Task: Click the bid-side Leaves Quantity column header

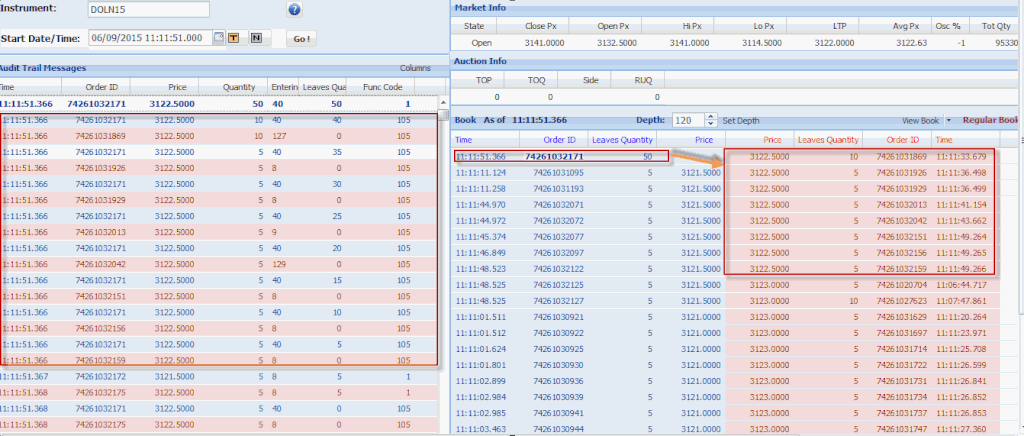Action: pos(624,140)
